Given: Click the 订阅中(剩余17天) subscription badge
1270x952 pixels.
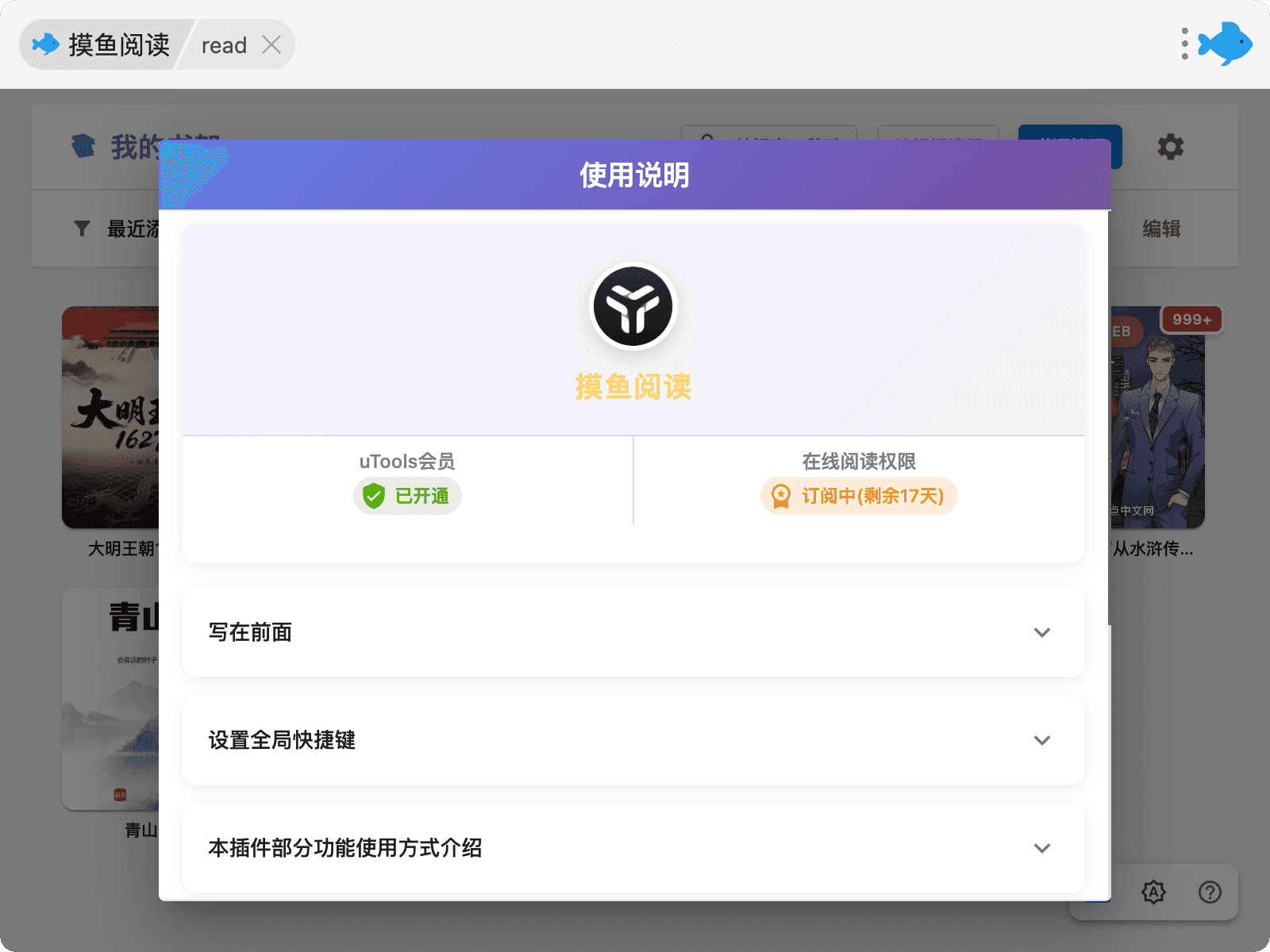Looking at the screenshot, I should click(859, 497).
